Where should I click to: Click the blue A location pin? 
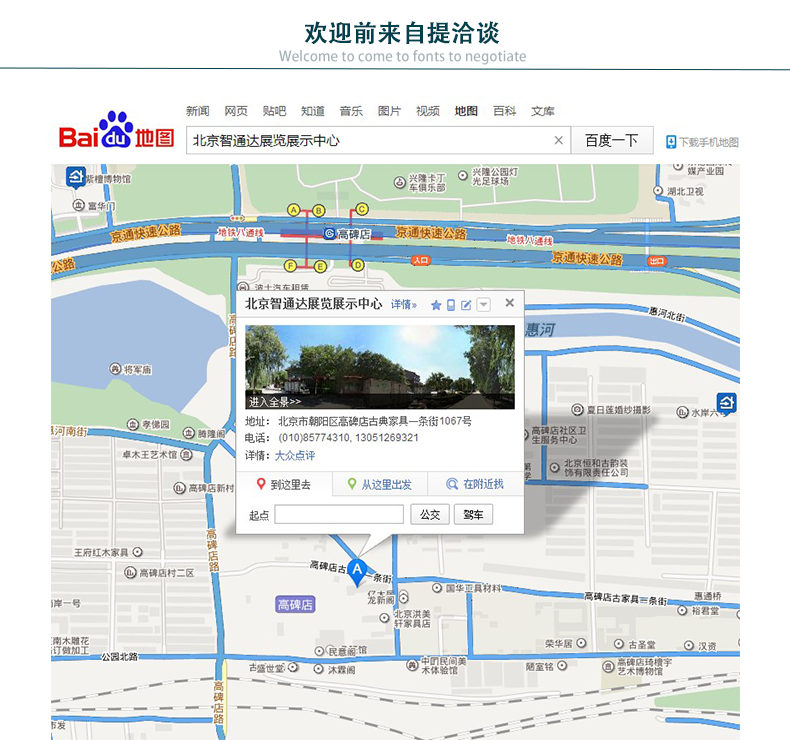[x=357, y=572]
